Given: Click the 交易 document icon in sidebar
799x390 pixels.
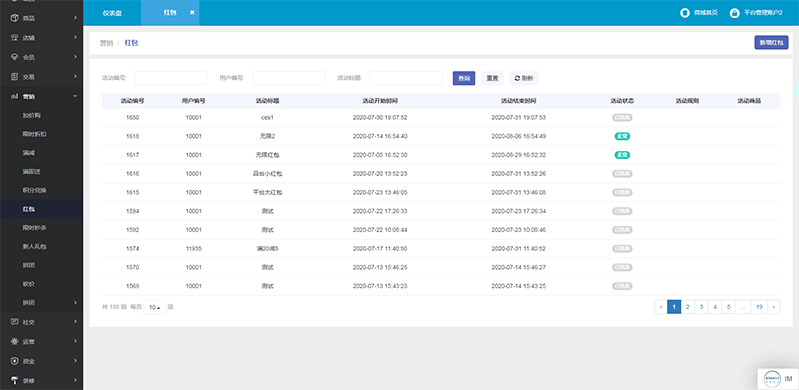Looking at the screenshot, I should click(15, 76).
